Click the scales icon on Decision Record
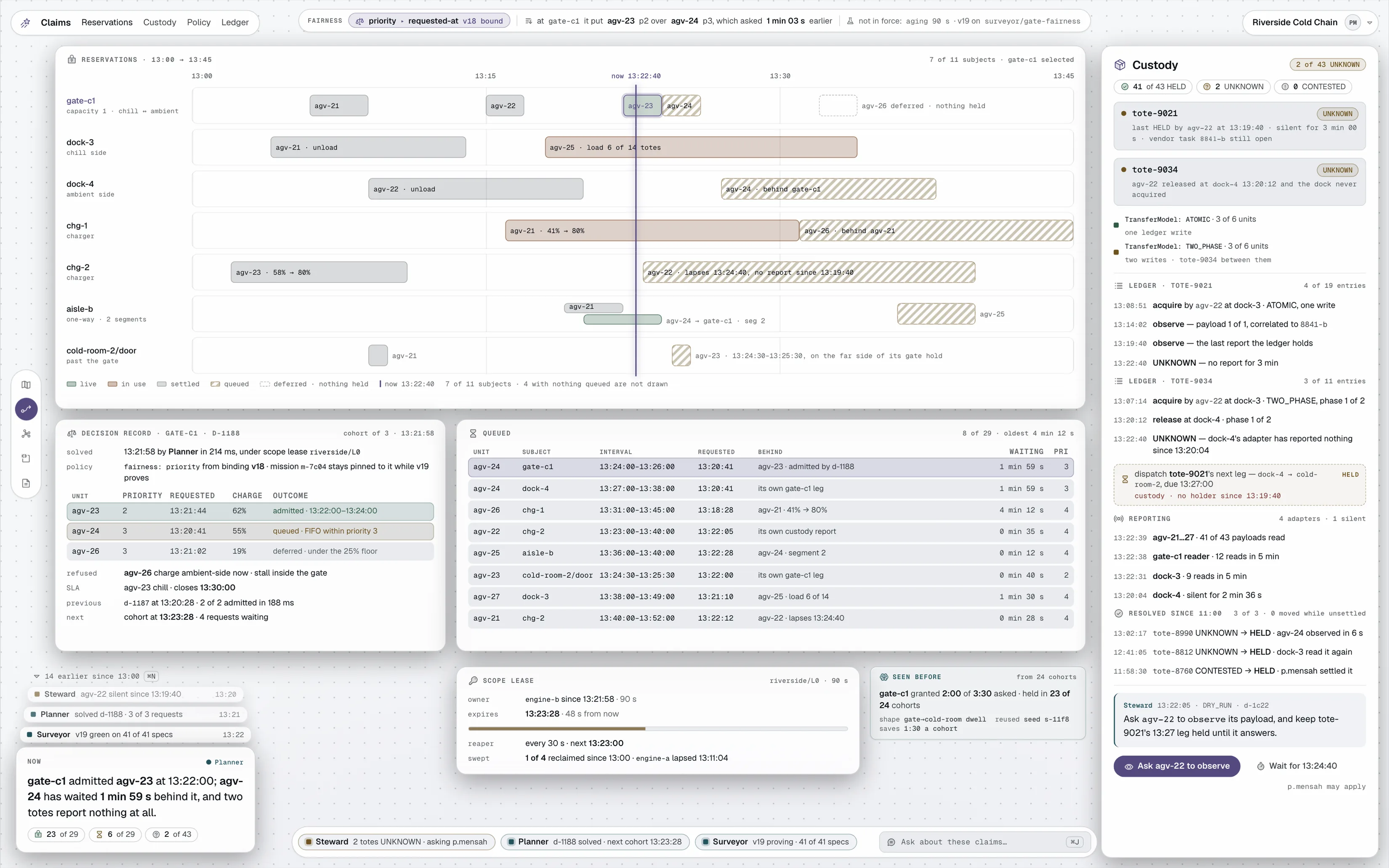 [x=72, y=434]
